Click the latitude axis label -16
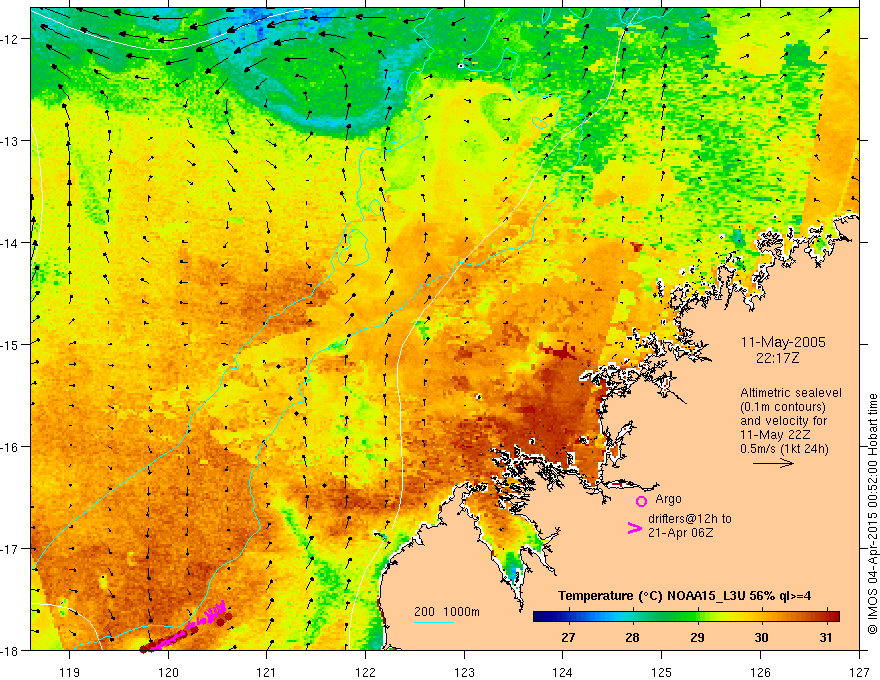The image size is (880, 680). point(11,447)
